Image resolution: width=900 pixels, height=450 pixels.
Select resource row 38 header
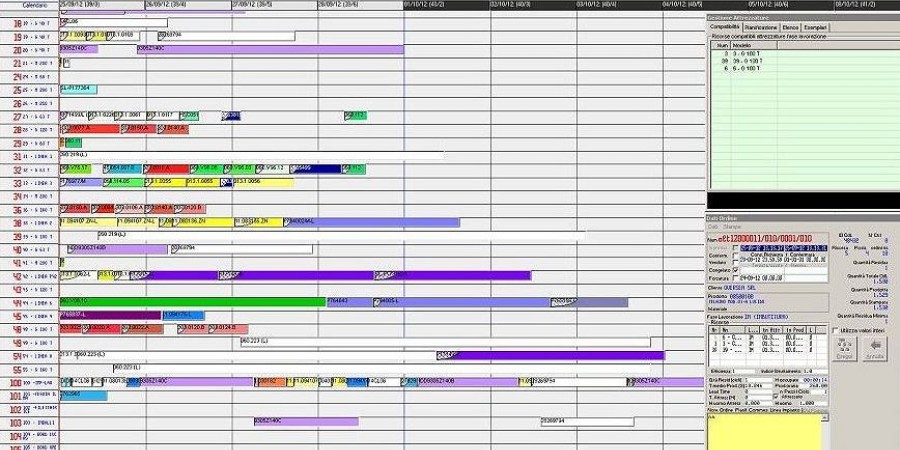click(x=29, y=223)
